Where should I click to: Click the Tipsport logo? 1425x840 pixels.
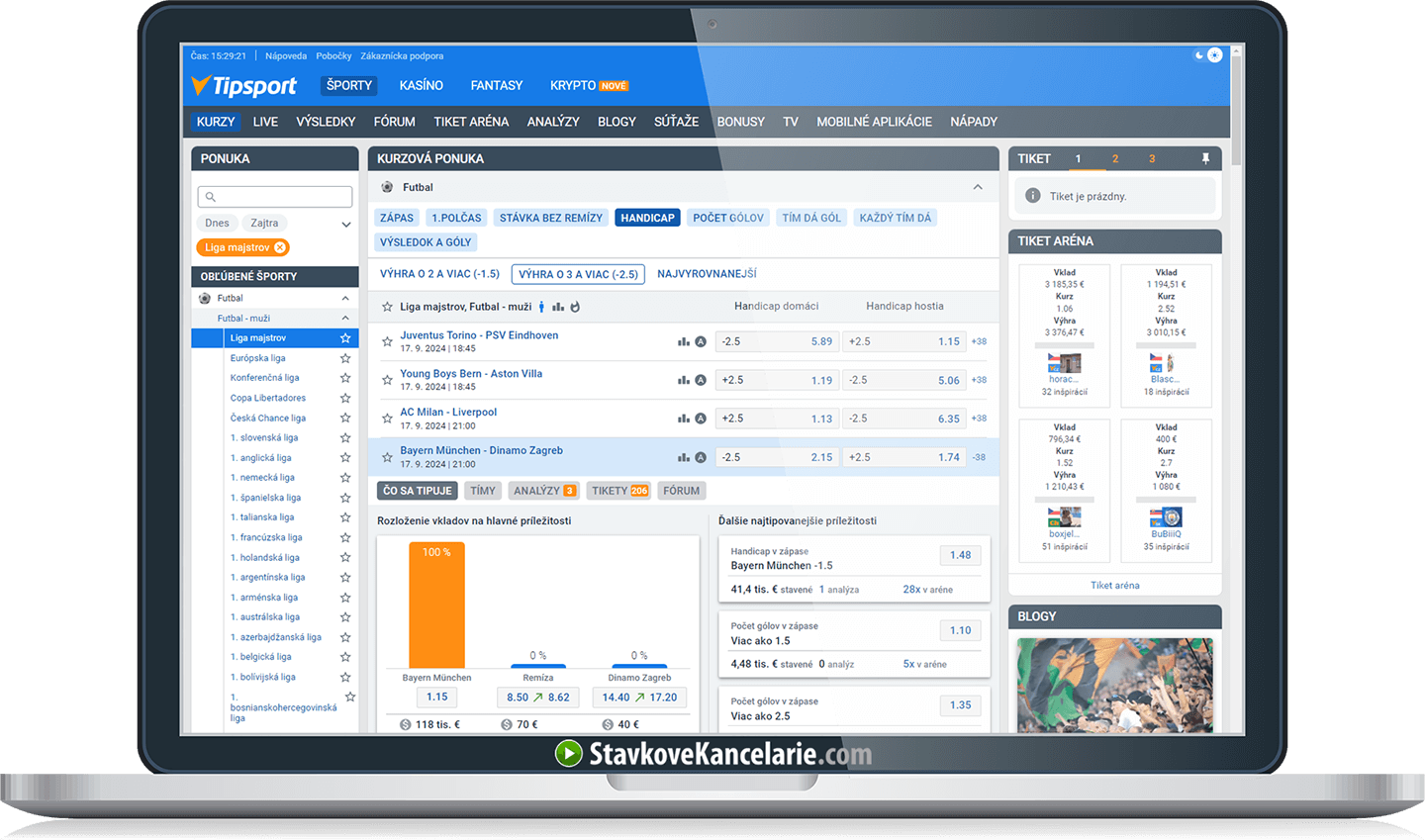243,86
